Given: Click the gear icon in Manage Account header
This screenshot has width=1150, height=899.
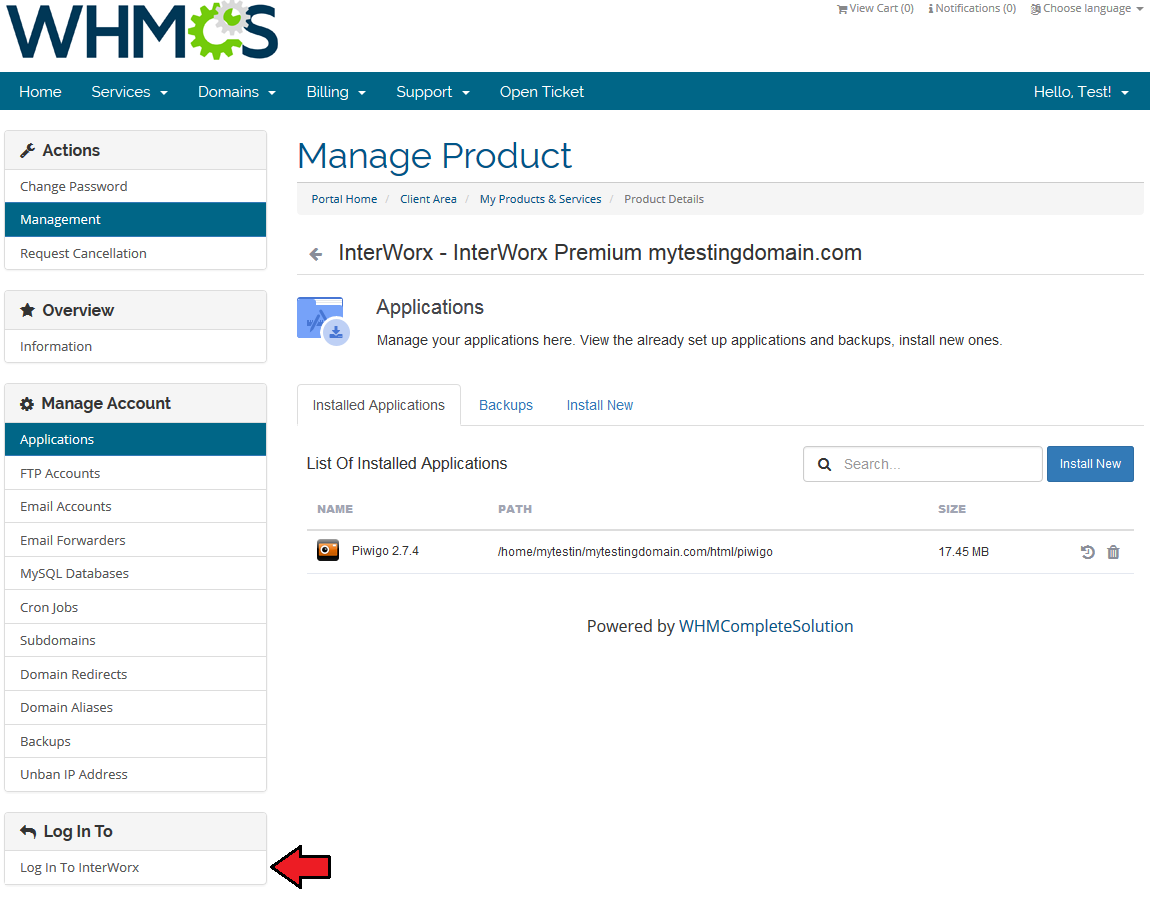Looking at the screenshot, I should tap(27, 404).
